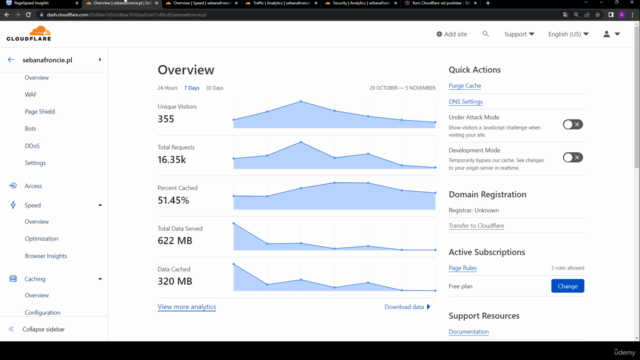This screenshot has width=640, height=360.
Task: Click the browser profile avatar icon
Action: pyautogui.click(x=622, y=15)
